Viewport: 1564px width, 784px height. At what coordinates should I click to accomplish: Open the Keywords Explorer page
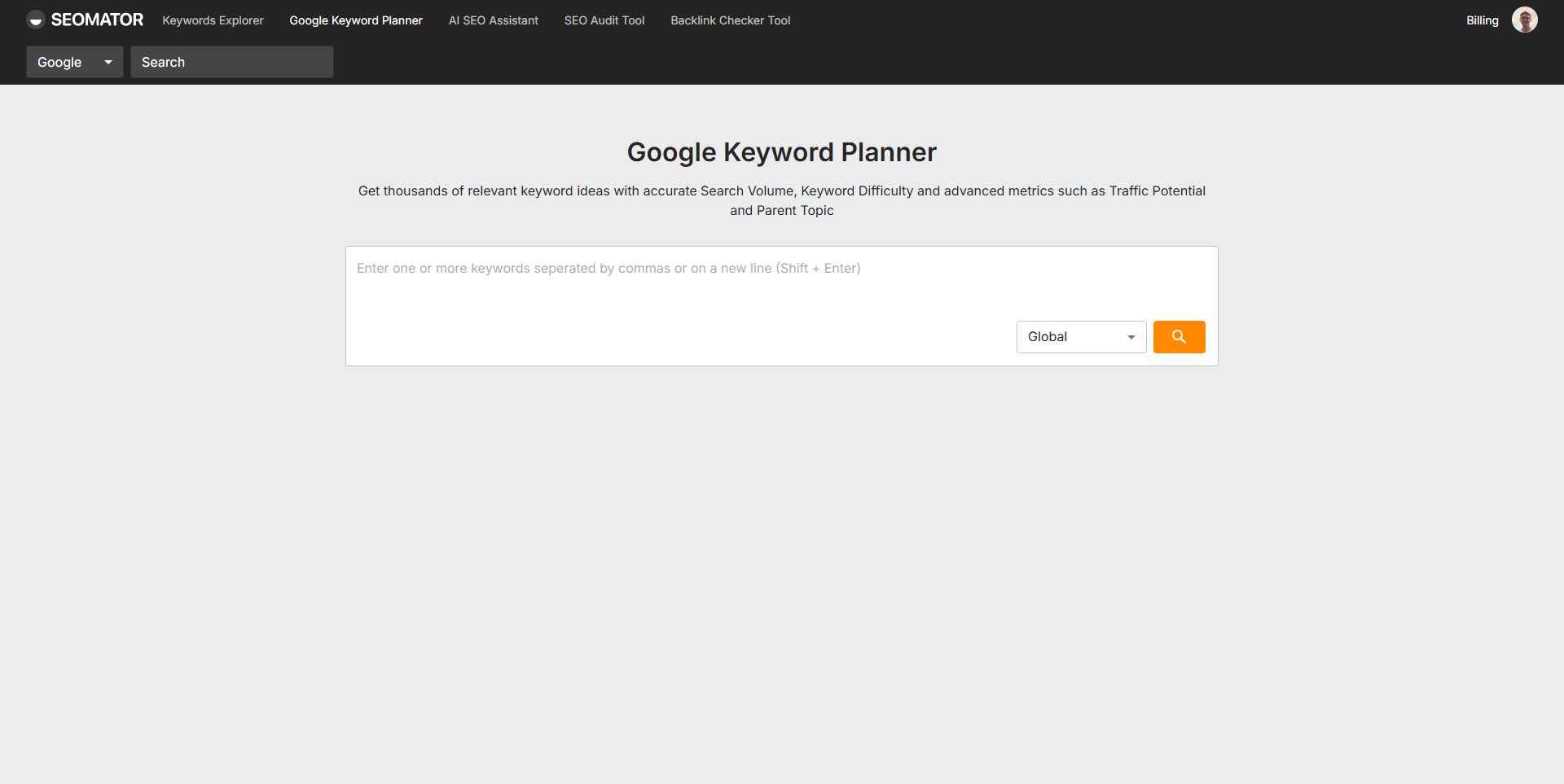tap(213, 20)
